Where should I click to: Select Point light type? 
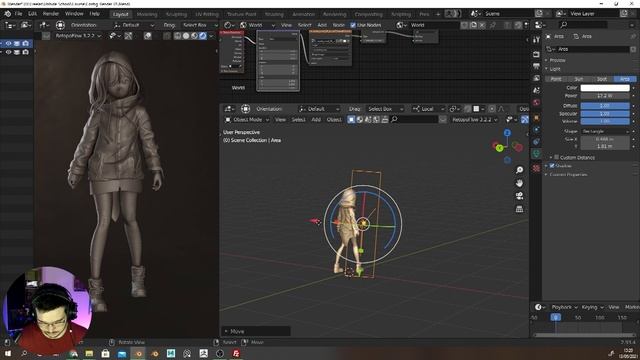556,79
